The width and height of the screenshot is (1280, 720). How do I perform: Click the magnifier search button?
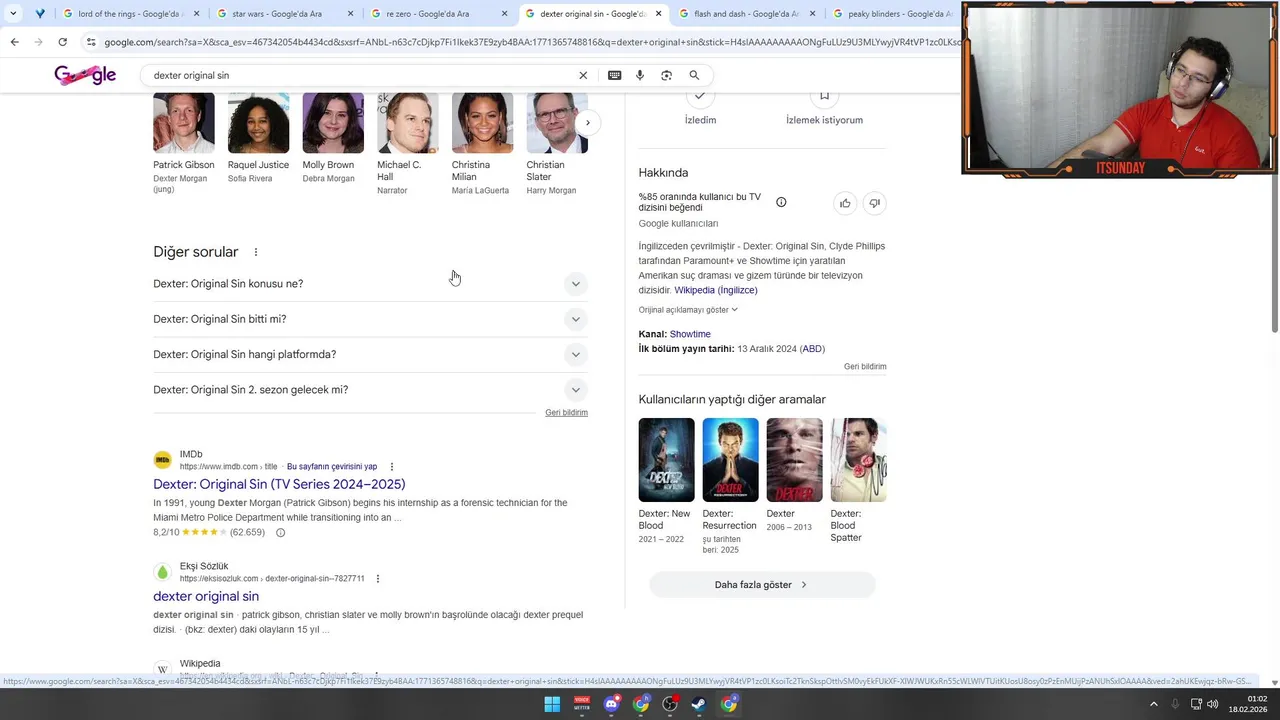tap(694, 75)
